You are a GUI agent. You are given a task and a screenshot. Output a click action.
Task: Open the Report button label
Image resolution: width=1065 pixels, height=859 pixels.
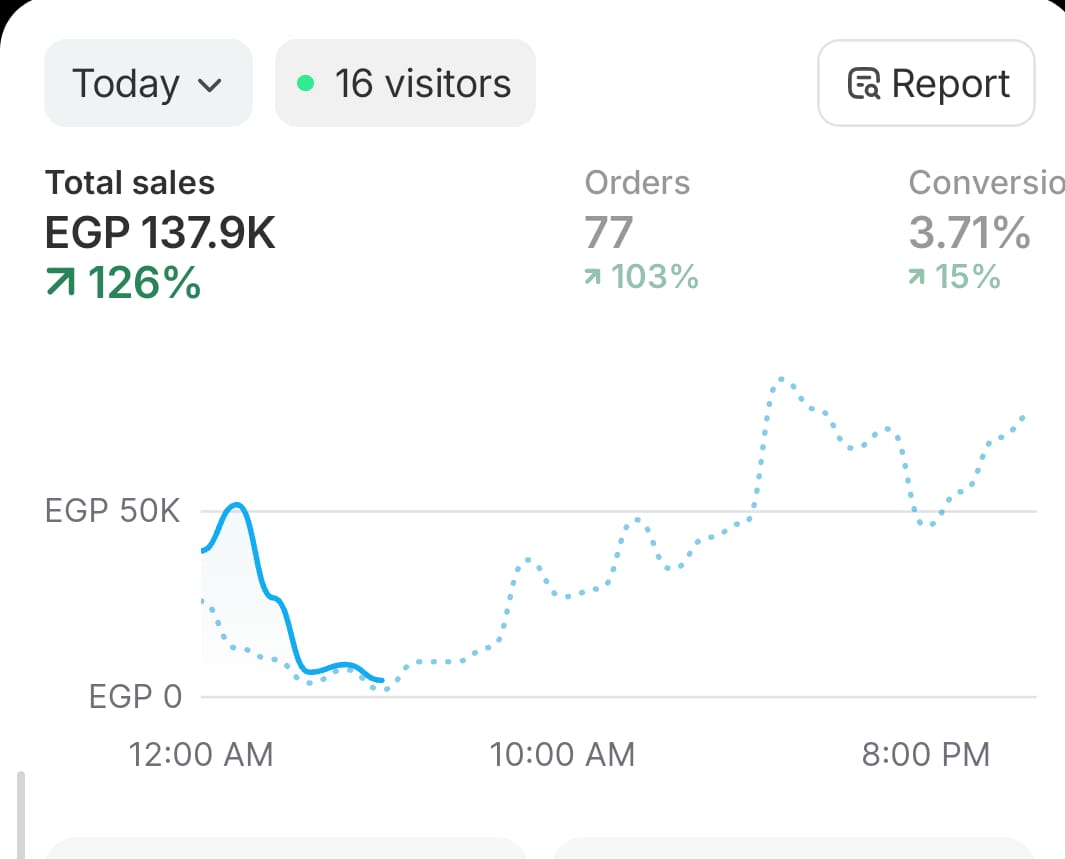tap(950, 84)
